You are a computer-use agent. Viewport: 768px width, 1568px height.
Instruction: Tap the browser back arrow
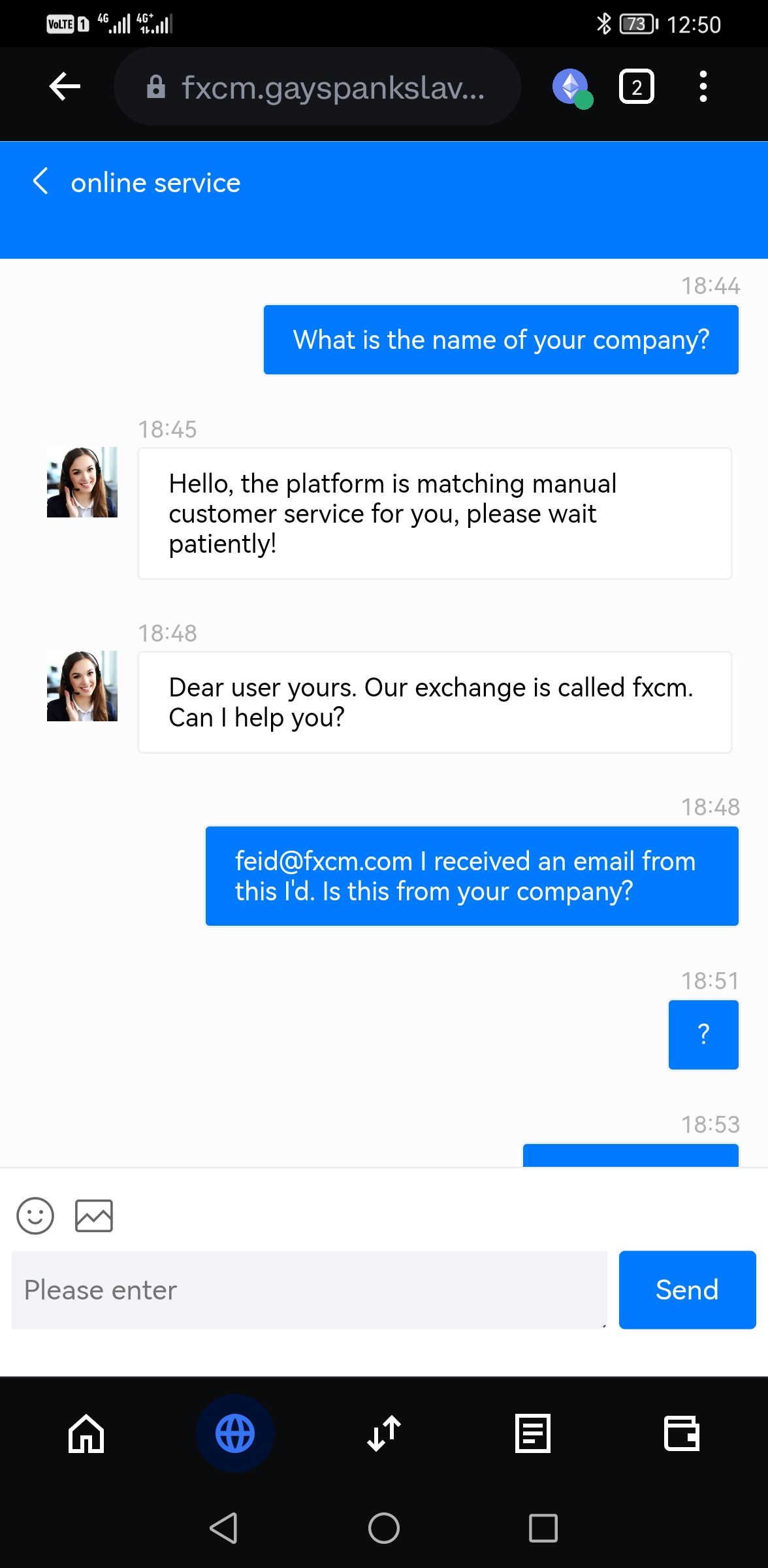[65, 86]
